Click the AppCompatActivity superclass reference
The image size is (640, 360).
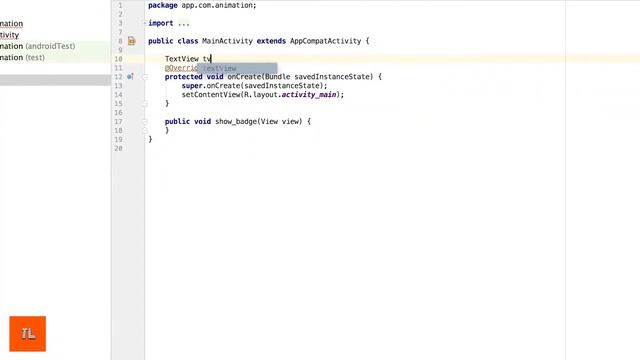pos(326,41)
